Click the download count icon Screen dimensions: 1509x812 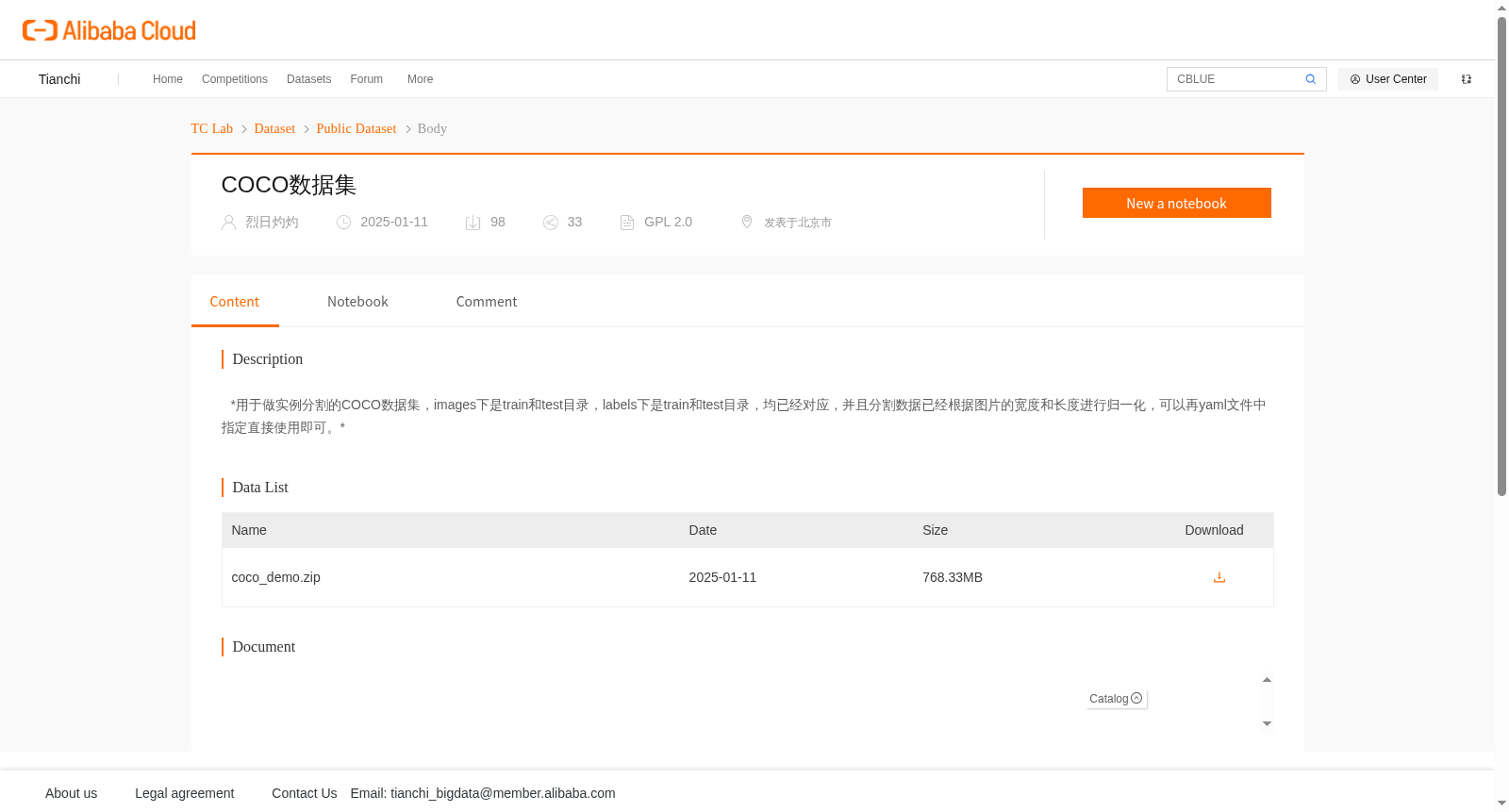(473, 223)
